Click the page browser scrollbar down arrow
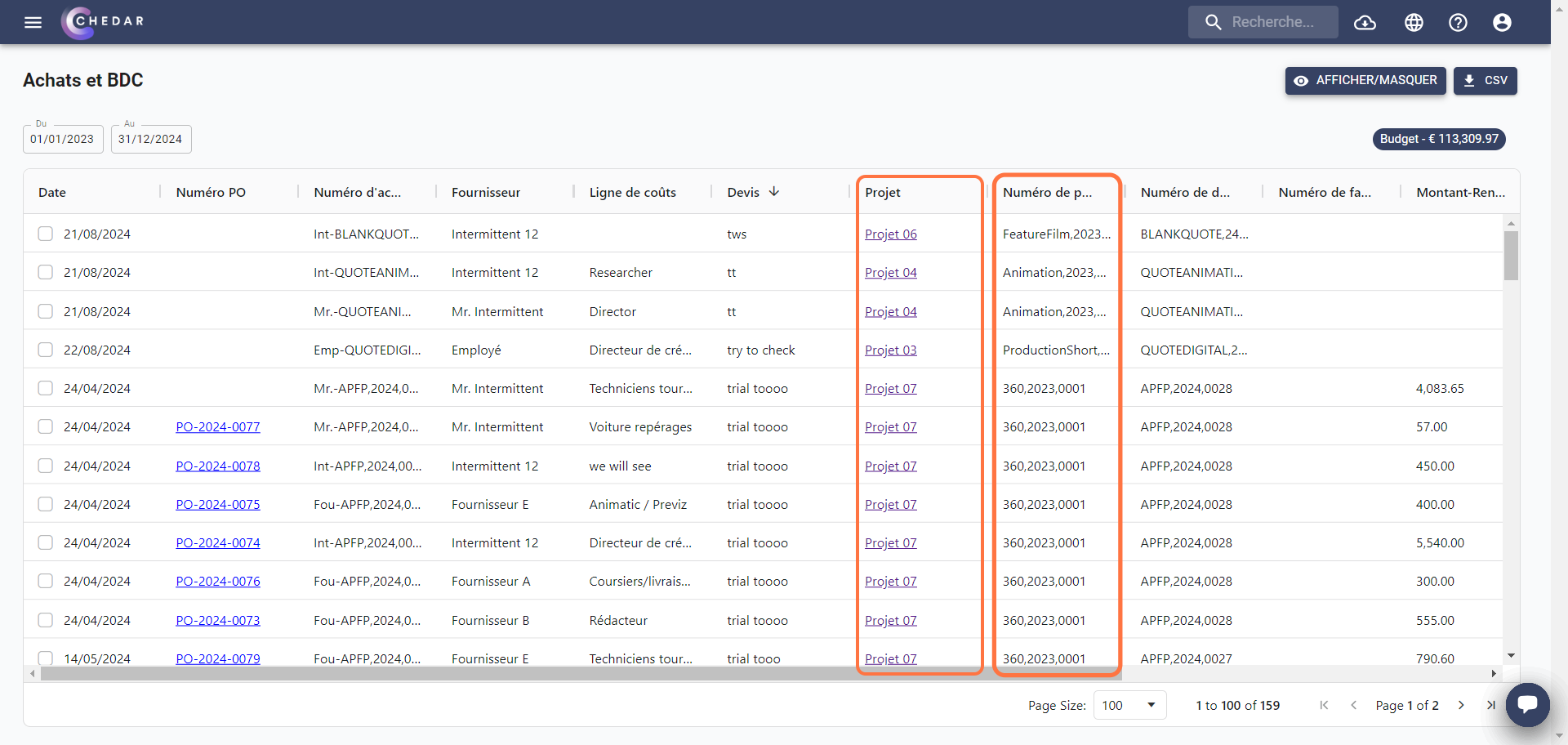The height and width of the screenshot is (745, 1568). 1559,736
